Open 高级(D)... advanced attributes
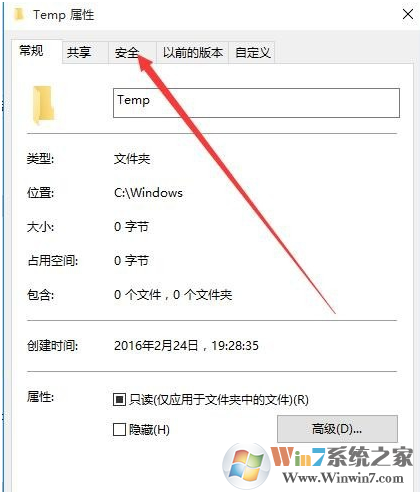The width and height of the screenshot is (420, 492). (x=337, y=429)
